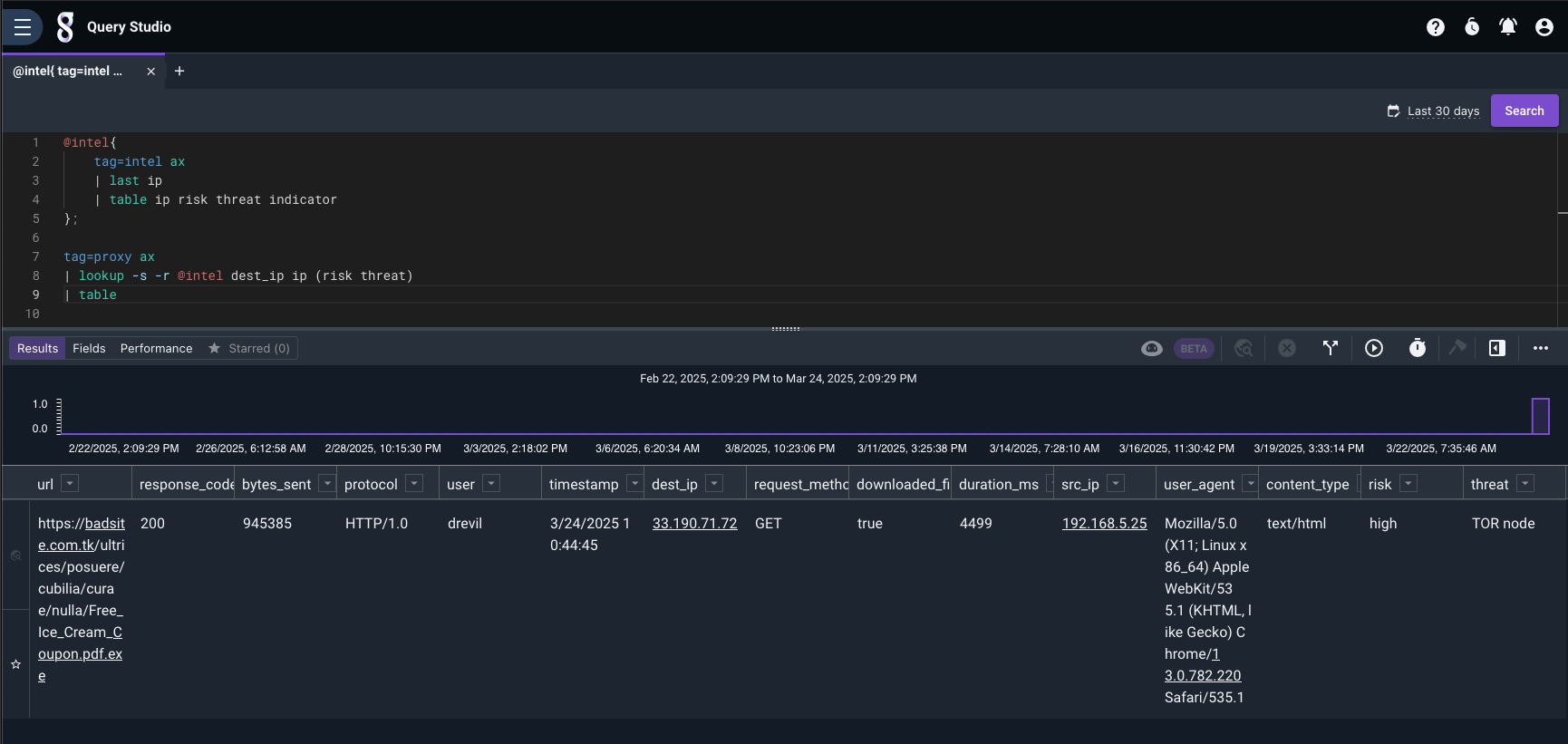Open the Starred (0) tab
This screenshot has width=1568, height=744.
pos(249,348)
